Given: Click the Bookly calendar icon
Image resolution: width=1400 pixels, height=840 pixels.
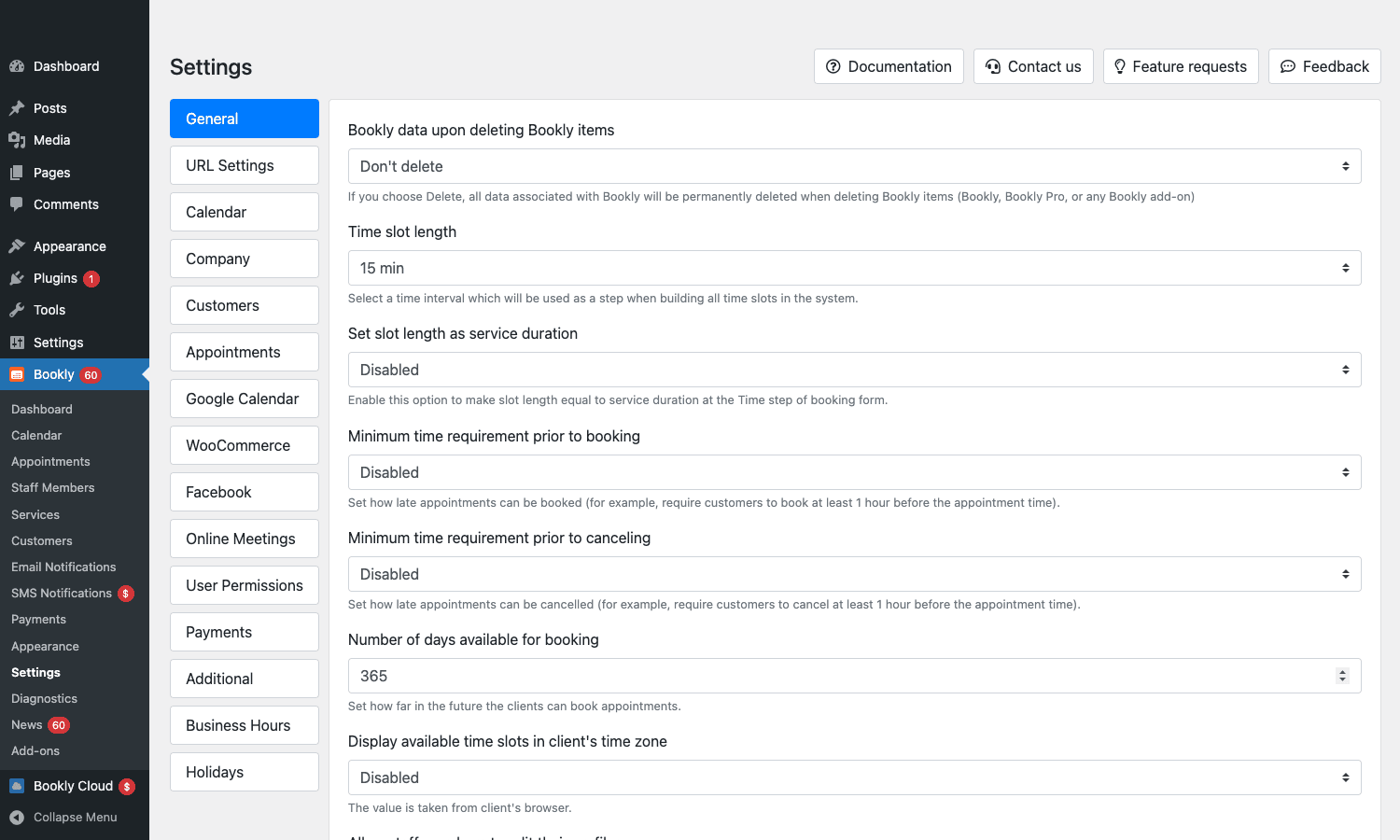Looking at the screenshot, I should [17, 374].
